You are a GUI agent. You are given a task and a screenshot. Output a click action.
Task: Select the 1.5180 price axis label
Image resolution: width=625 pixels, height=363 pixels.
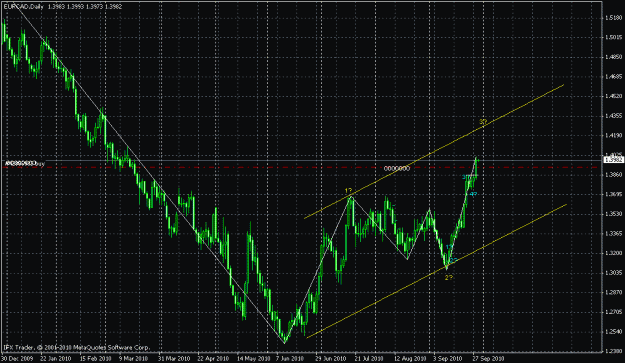point(613,18)
